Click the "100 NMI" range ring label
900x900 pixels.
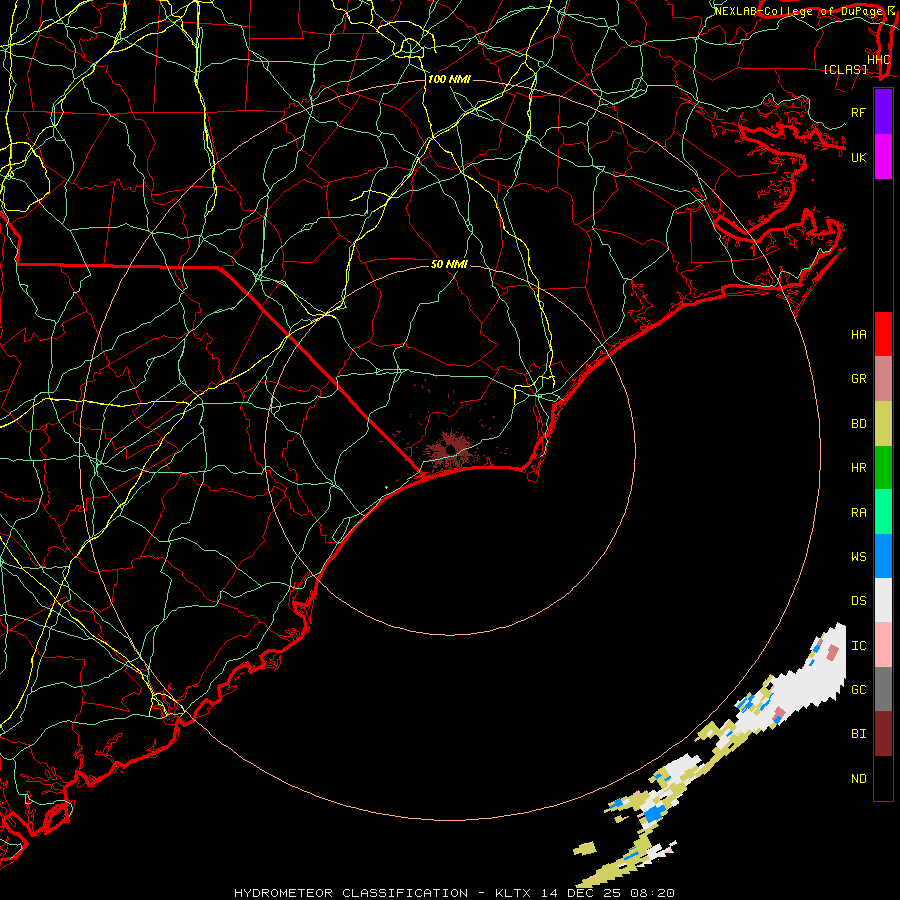(x=449, y=79)
